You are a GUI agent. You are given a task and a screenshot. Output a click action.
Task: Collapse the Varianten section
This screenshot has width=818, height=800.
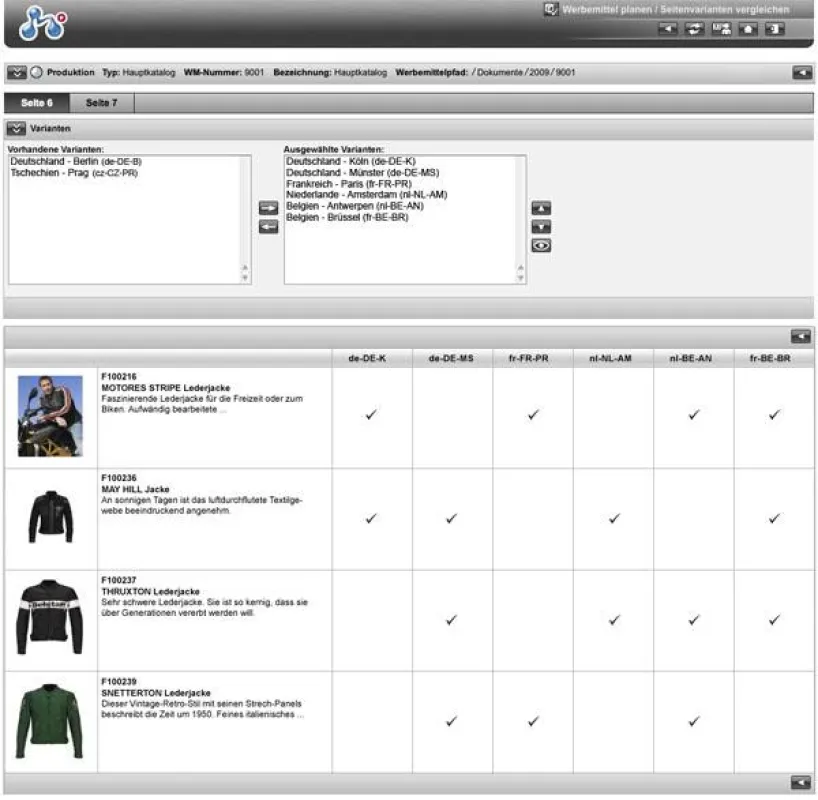tap(16, 128)
